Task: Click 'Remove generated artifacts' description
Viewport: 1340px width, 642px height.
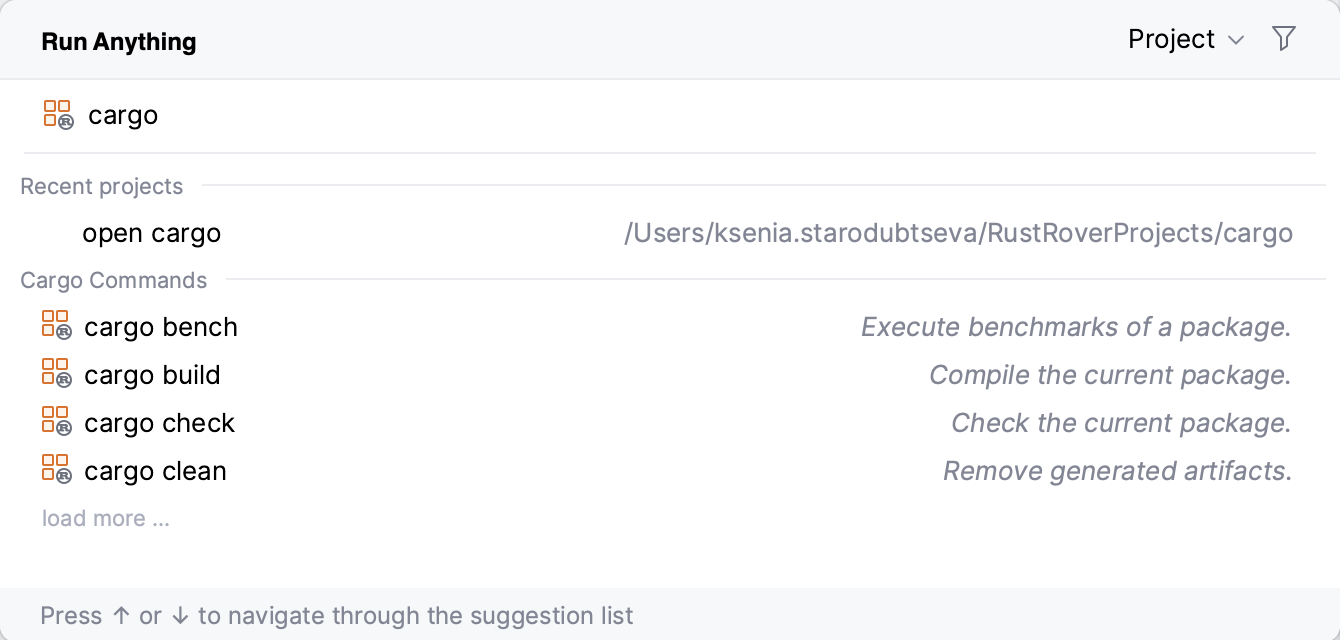Action: 1117,471
